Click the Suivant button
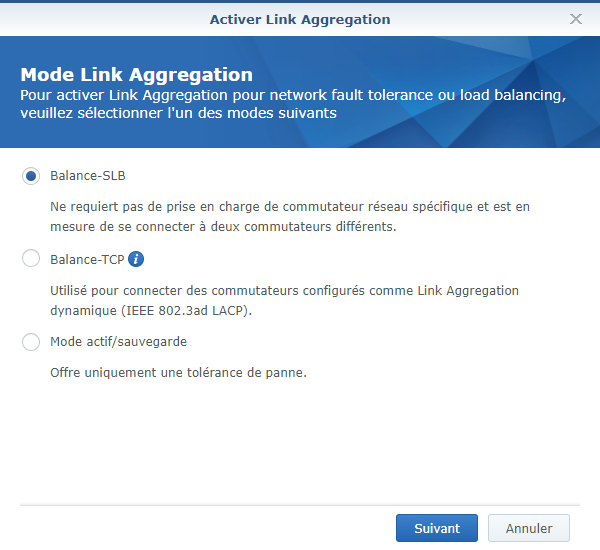This screenshot has height=550, width=600. (x=437, y=528)
